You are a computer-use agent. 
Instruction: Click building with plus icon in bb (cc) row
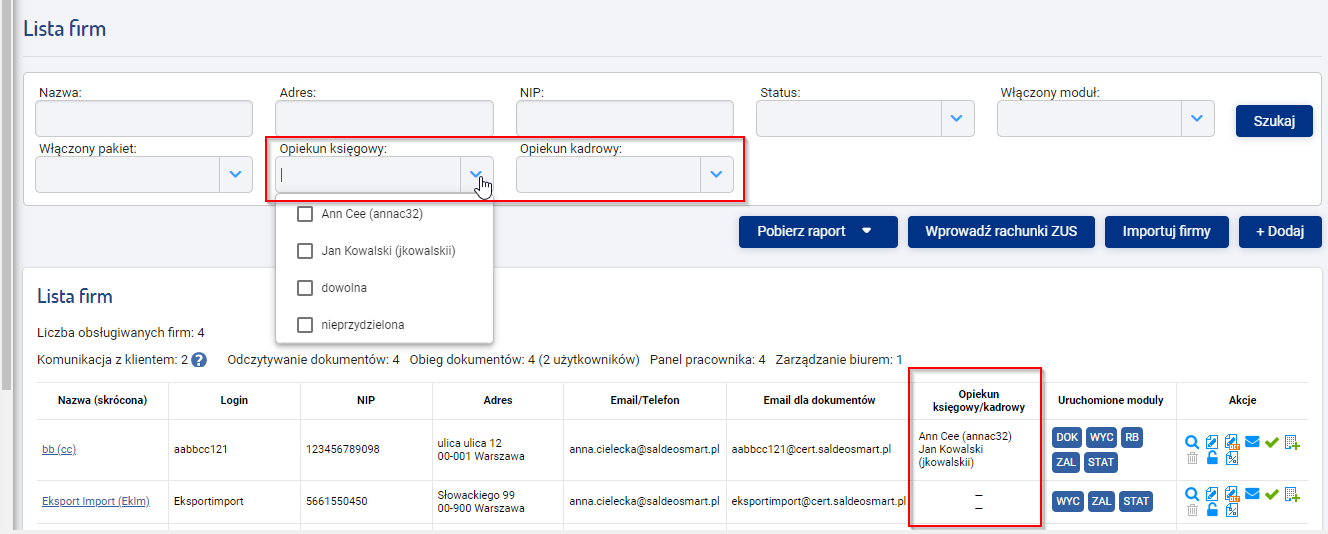pos(1292,442)
